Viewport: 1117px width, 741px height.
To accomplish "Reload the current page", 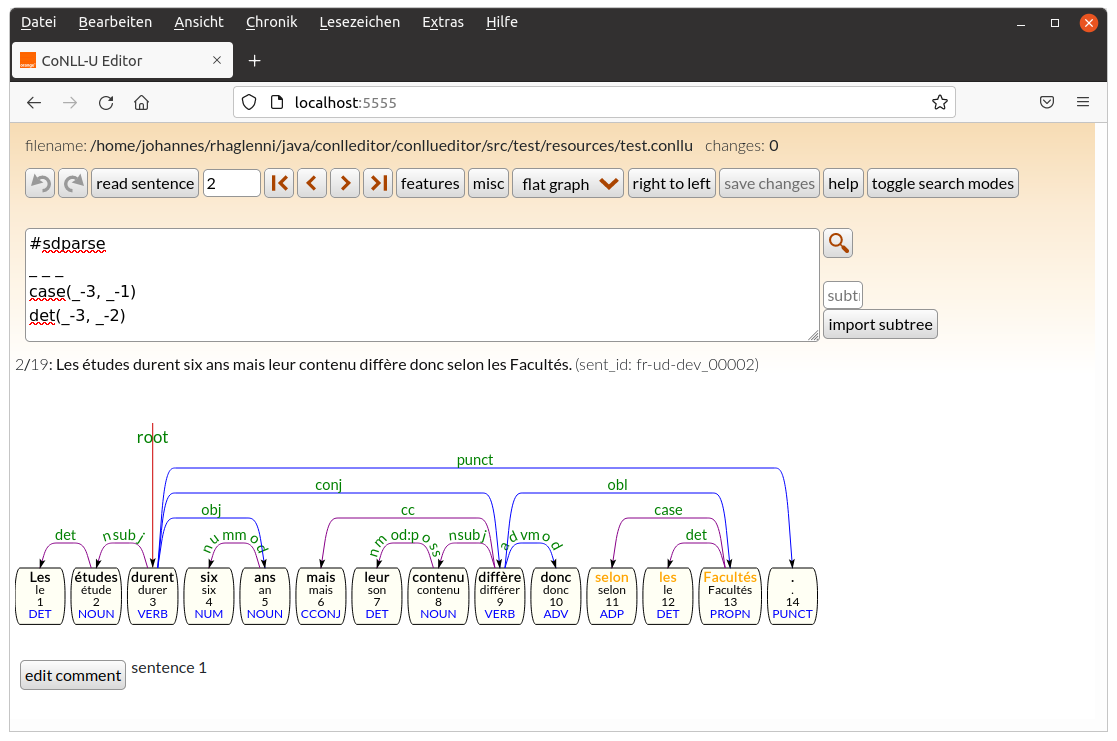I will [106, 103].
